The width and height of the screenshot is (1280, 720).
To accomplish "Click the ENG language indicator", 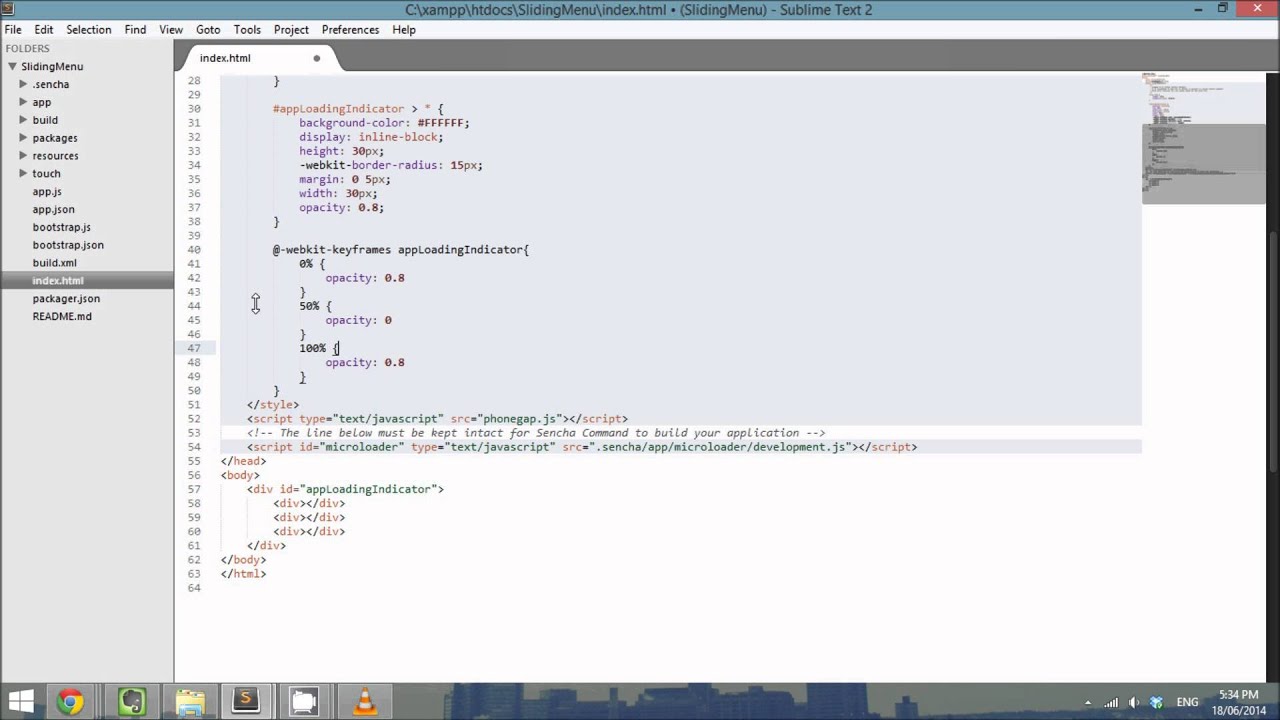I will pyautogui.click(x=1187, y=702).
